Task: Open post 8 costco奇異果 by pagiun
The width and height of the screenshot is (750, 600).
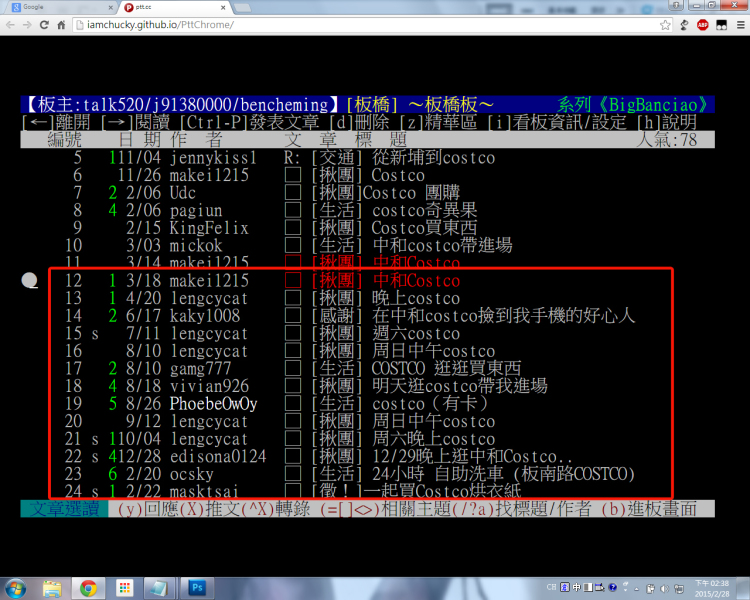Action: click(367, 210)
